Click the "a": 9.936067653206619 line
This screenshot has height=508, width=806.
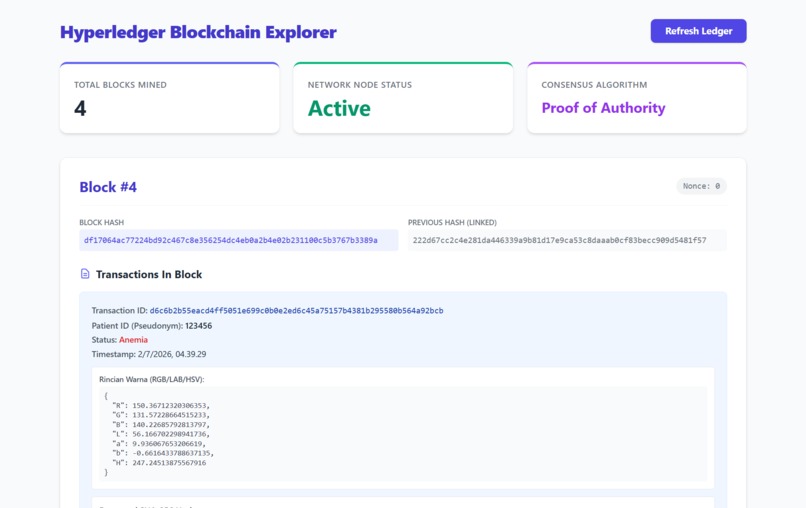159,444
